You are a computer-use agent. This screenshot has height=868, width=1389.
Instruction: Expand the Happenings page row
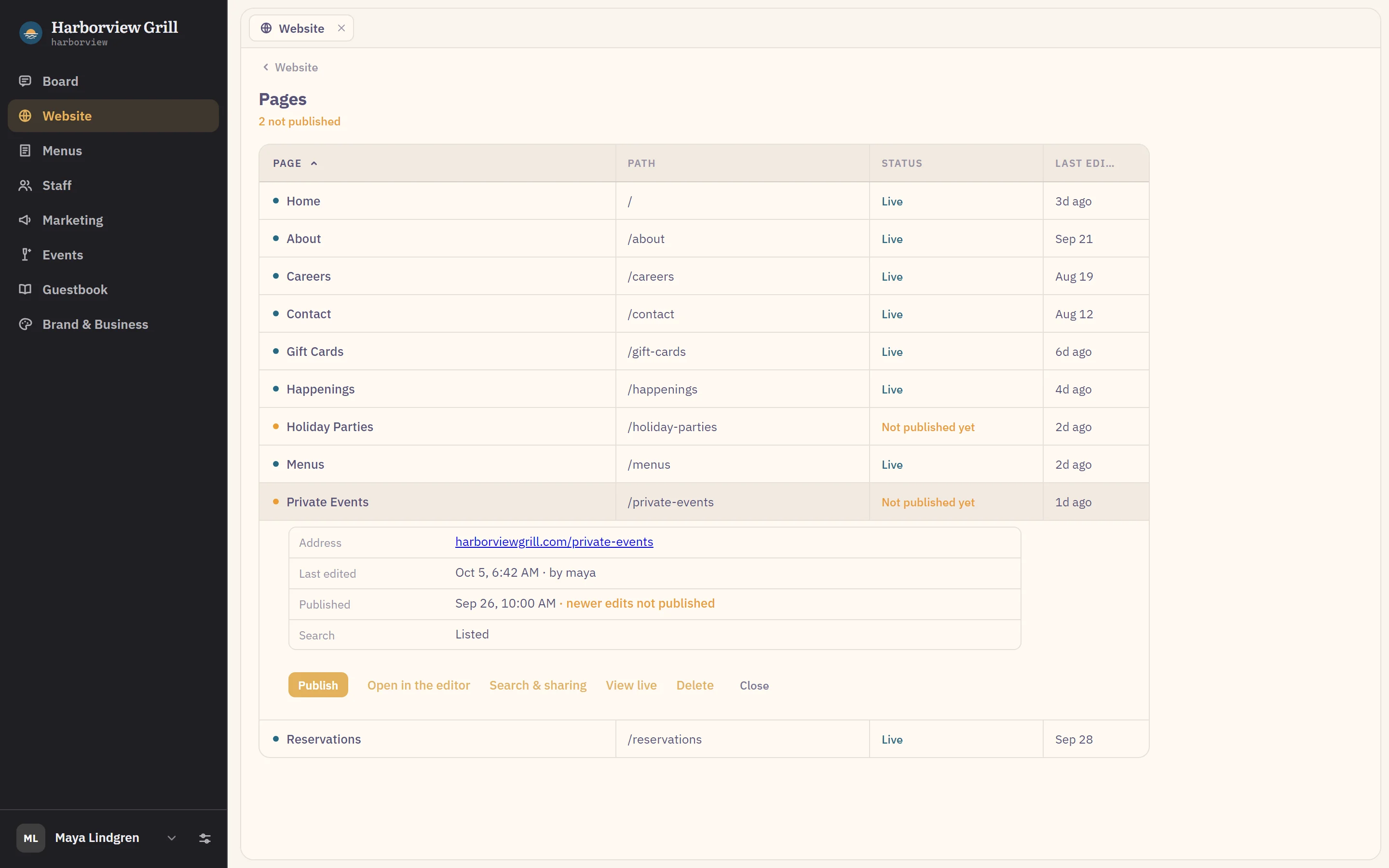(704, 389)
